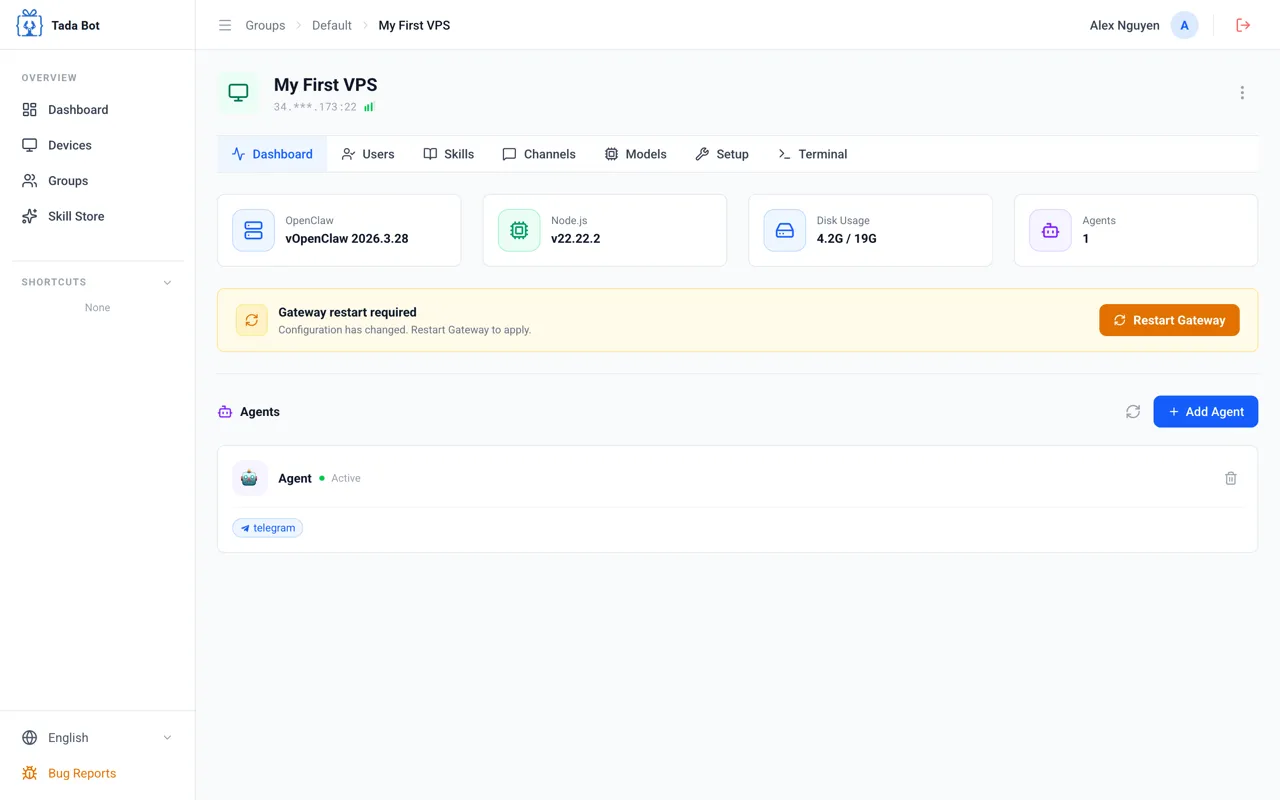Click the purple robot icon beside Agents heading
The height and width of the screenshot is (800, 1280).
[225, 412]
